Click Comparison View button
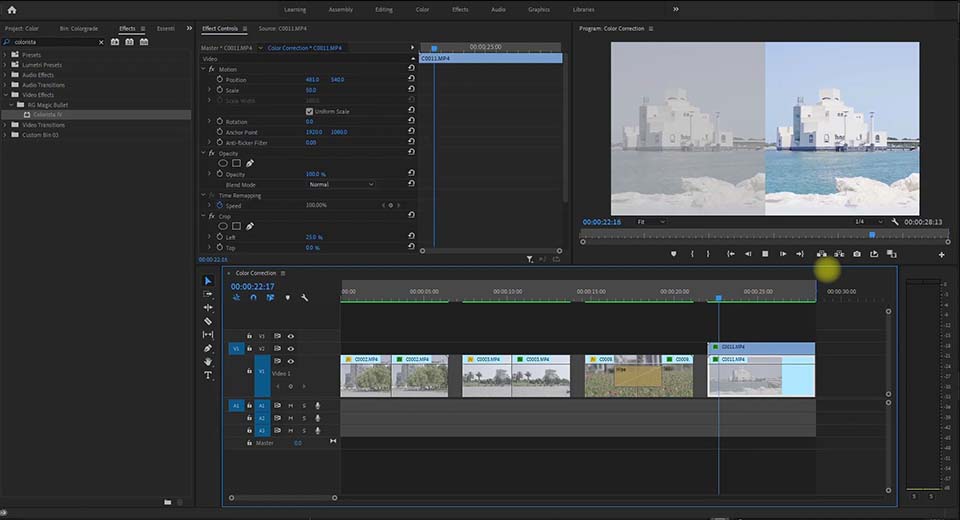The image size is (960, 520). [891, 254]
